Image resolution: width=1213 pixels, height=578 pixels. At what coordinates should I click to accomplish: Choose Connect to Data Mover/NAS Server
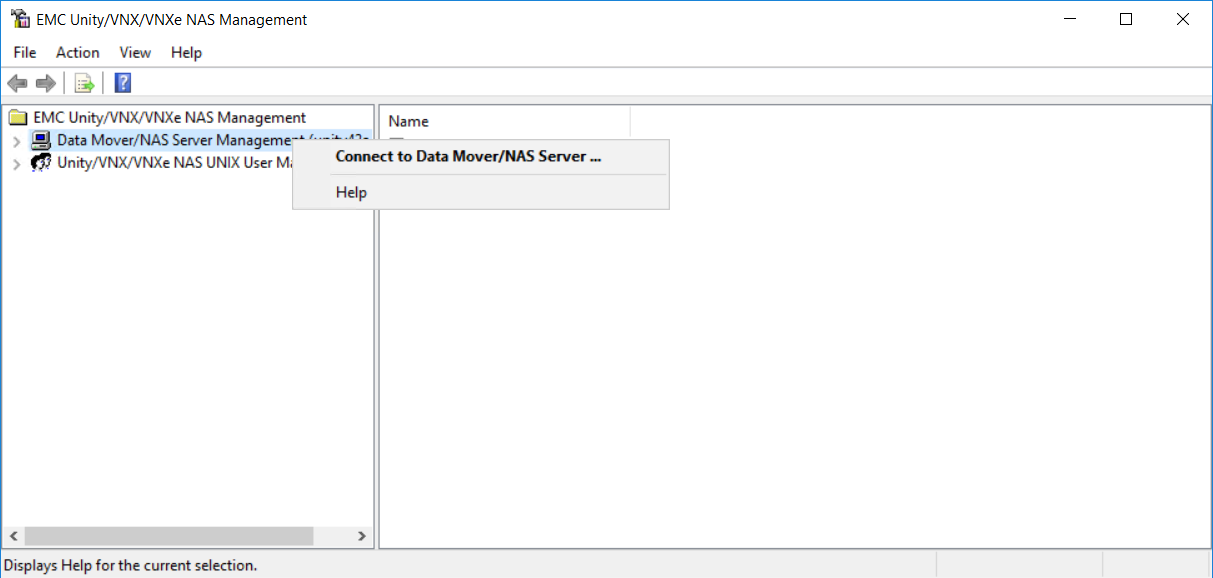(x=468, y=156)
